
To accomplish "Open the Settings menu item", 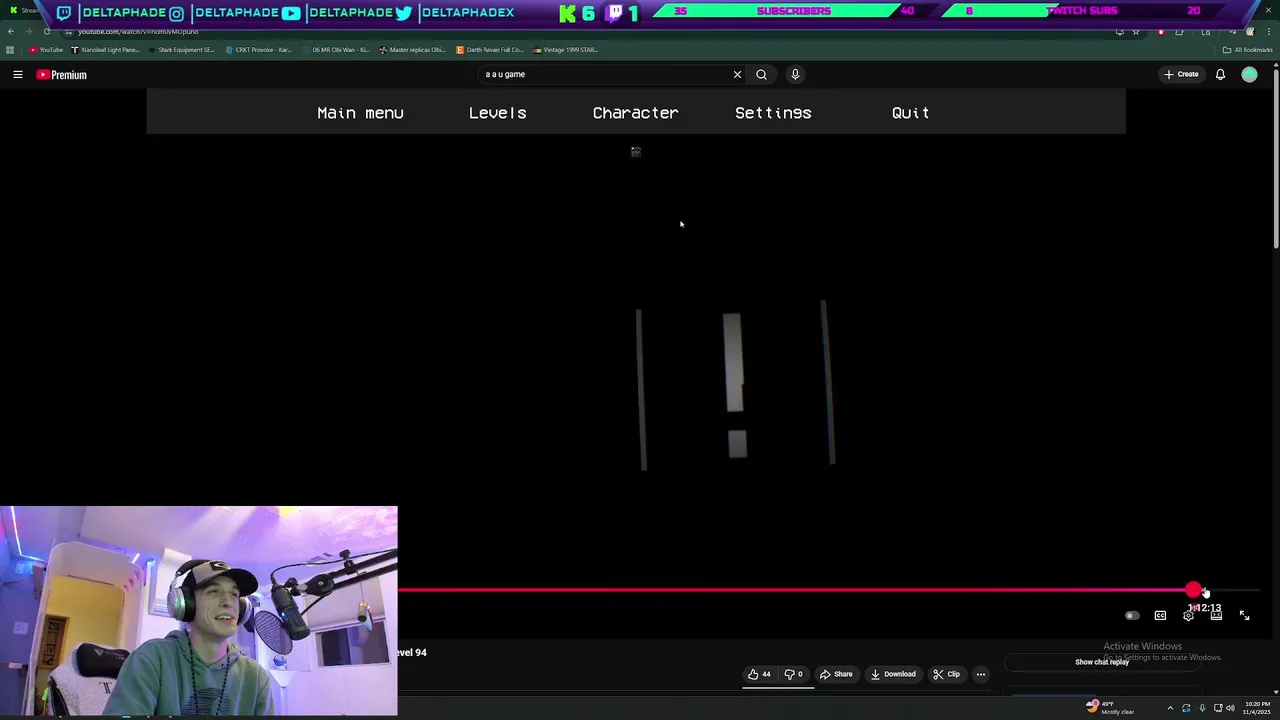I will (773, 113).
